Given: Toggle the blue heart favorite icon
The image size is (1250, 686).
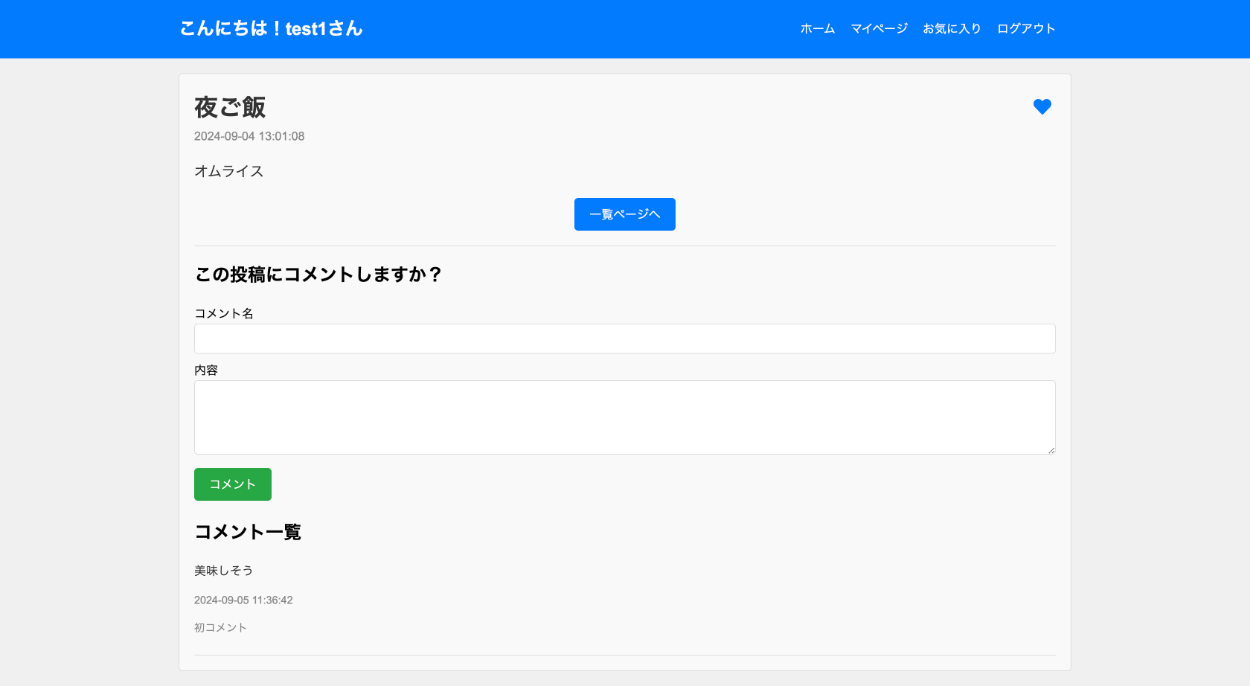Looking at the screenshot, I should (1042, 107).
